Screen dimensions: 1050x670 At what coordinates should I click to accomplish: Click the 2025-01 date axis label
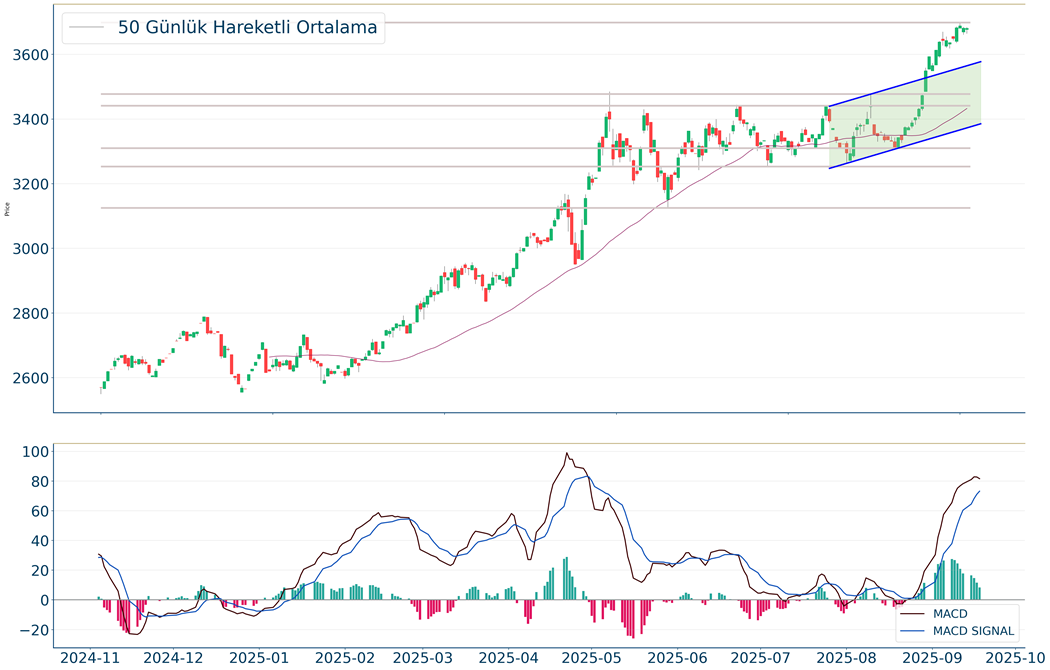[260, 658]
